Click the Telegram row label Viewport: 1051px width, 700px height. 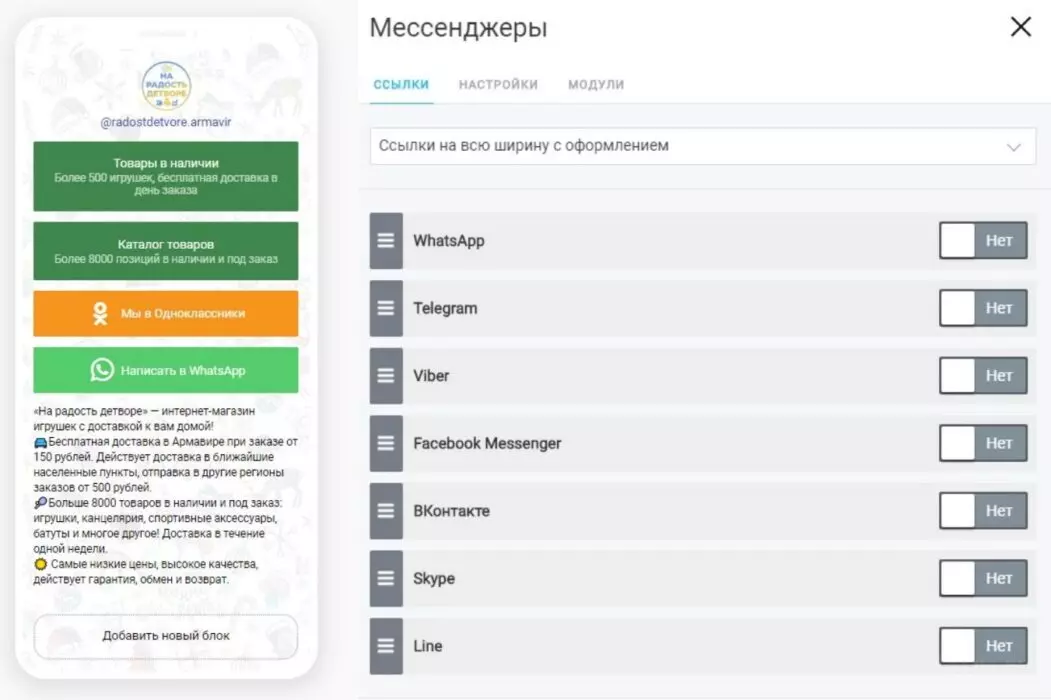tap(445, 308)
